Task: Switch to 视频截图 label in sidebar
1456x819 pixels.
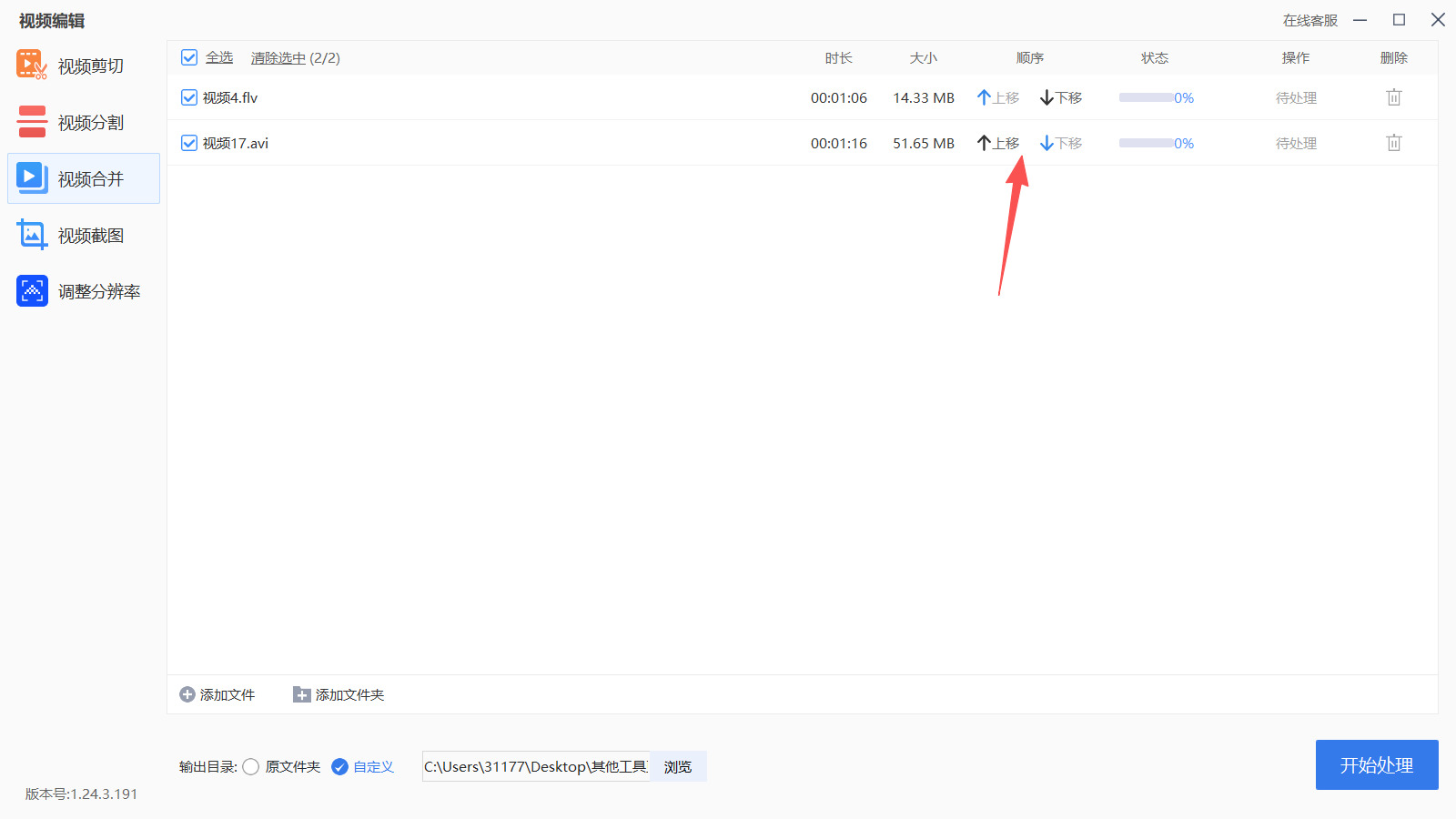Action: click(91, 236)
